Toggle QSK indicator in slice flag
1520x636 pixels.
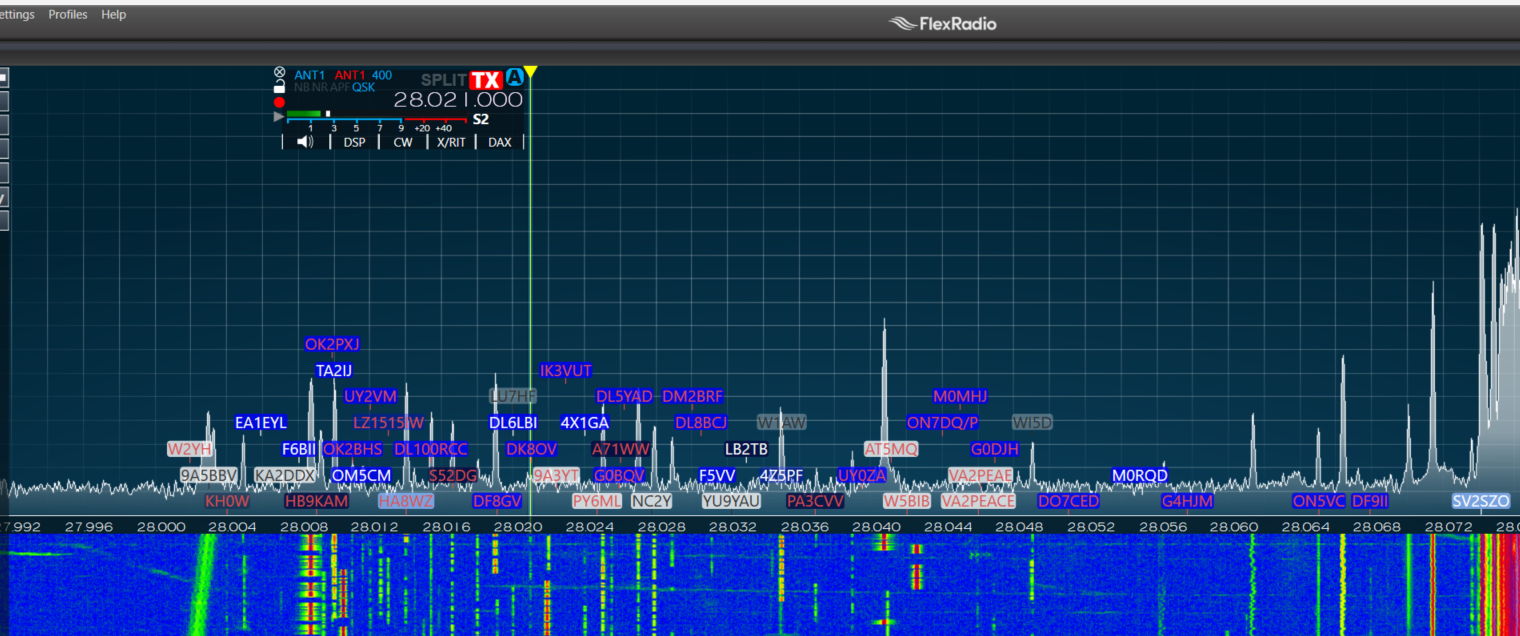coord(363,87)
